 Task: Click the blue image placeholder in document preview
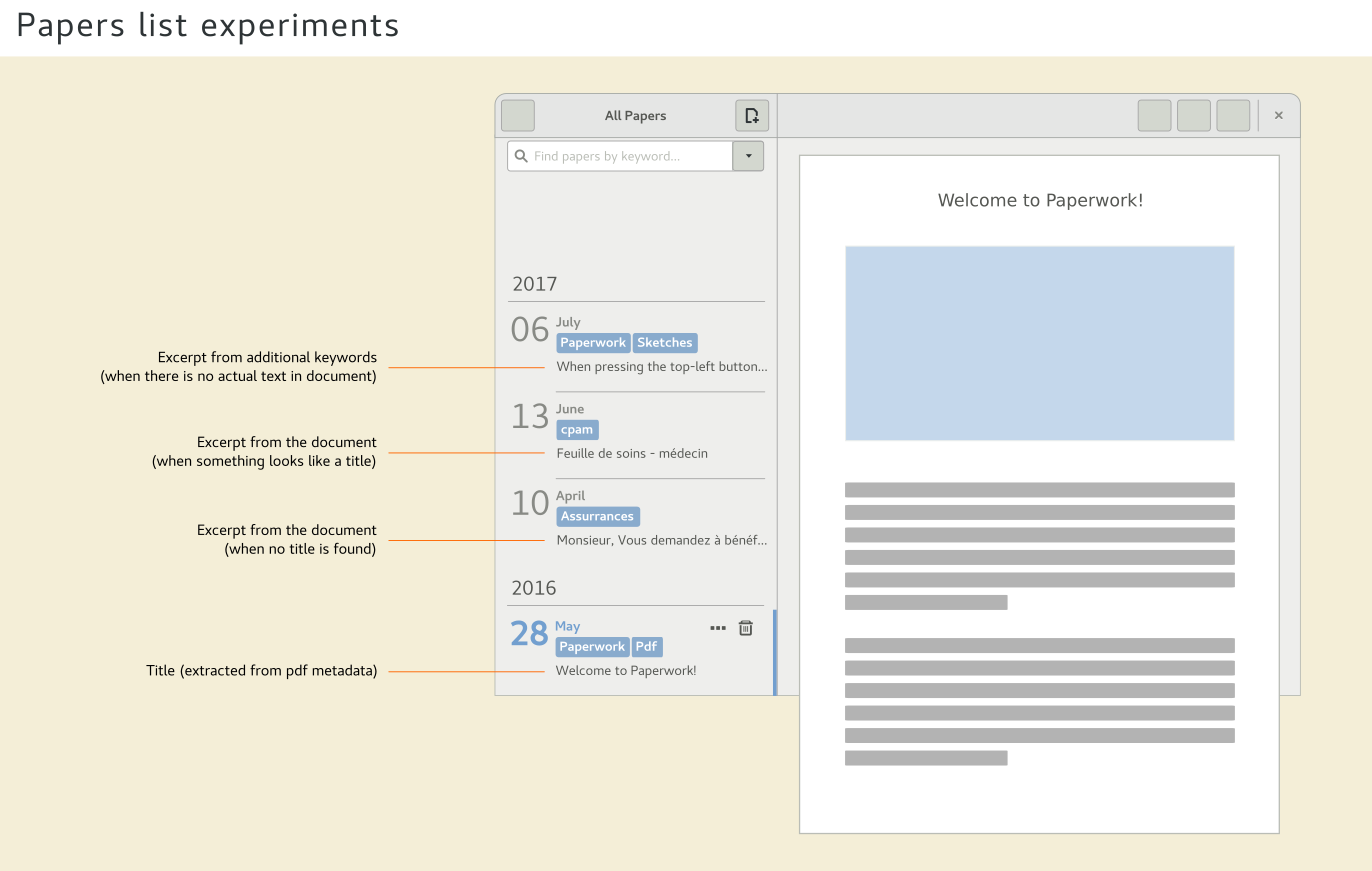point(1040,343)
